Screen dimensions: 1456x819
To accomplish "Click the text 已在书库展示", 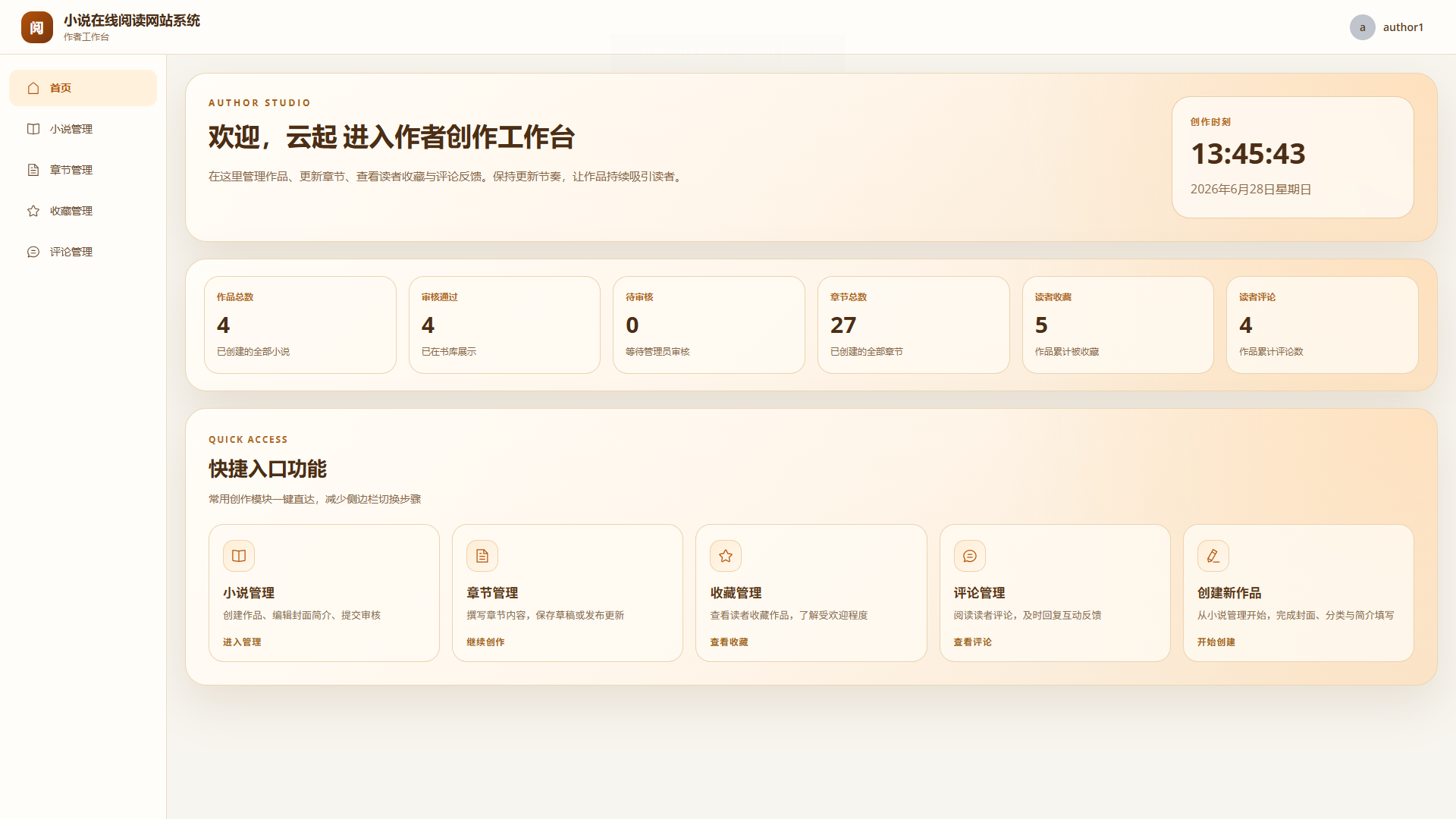I will (x=449, y=352).
